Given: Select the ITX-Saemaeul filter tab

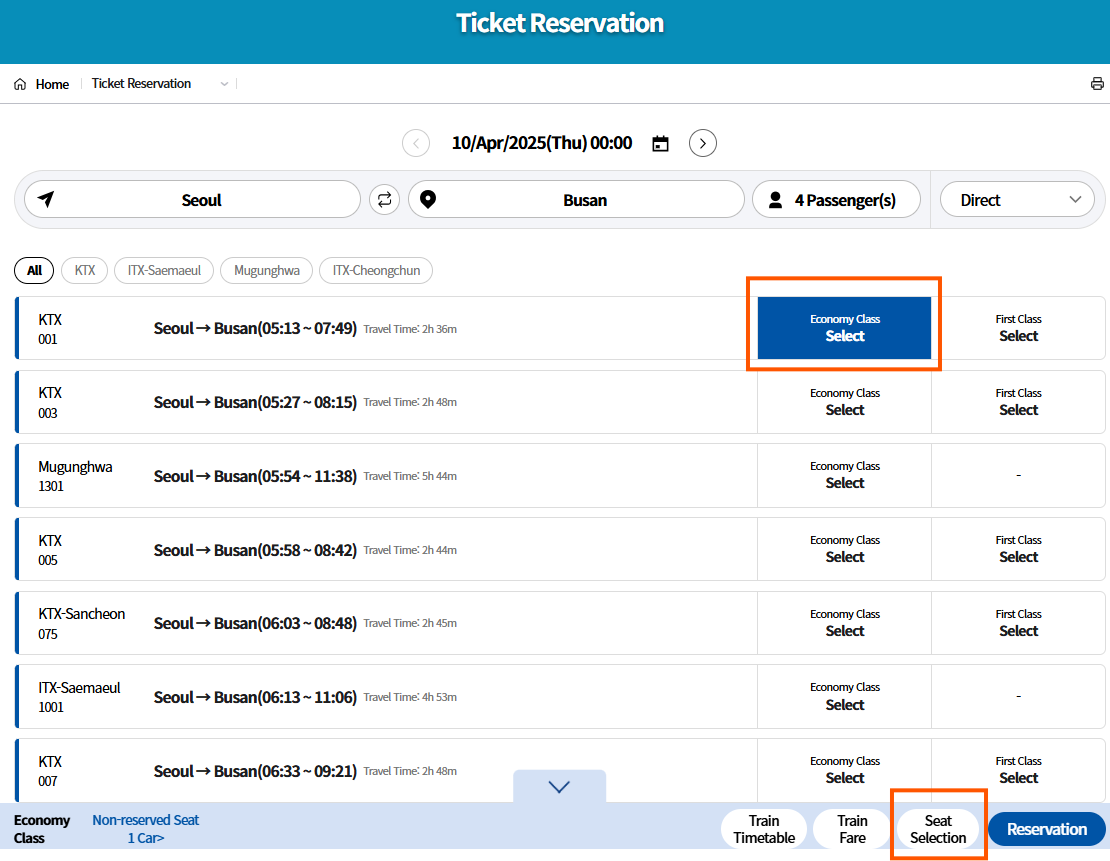Looking at the screenshot, I should 163,270.
